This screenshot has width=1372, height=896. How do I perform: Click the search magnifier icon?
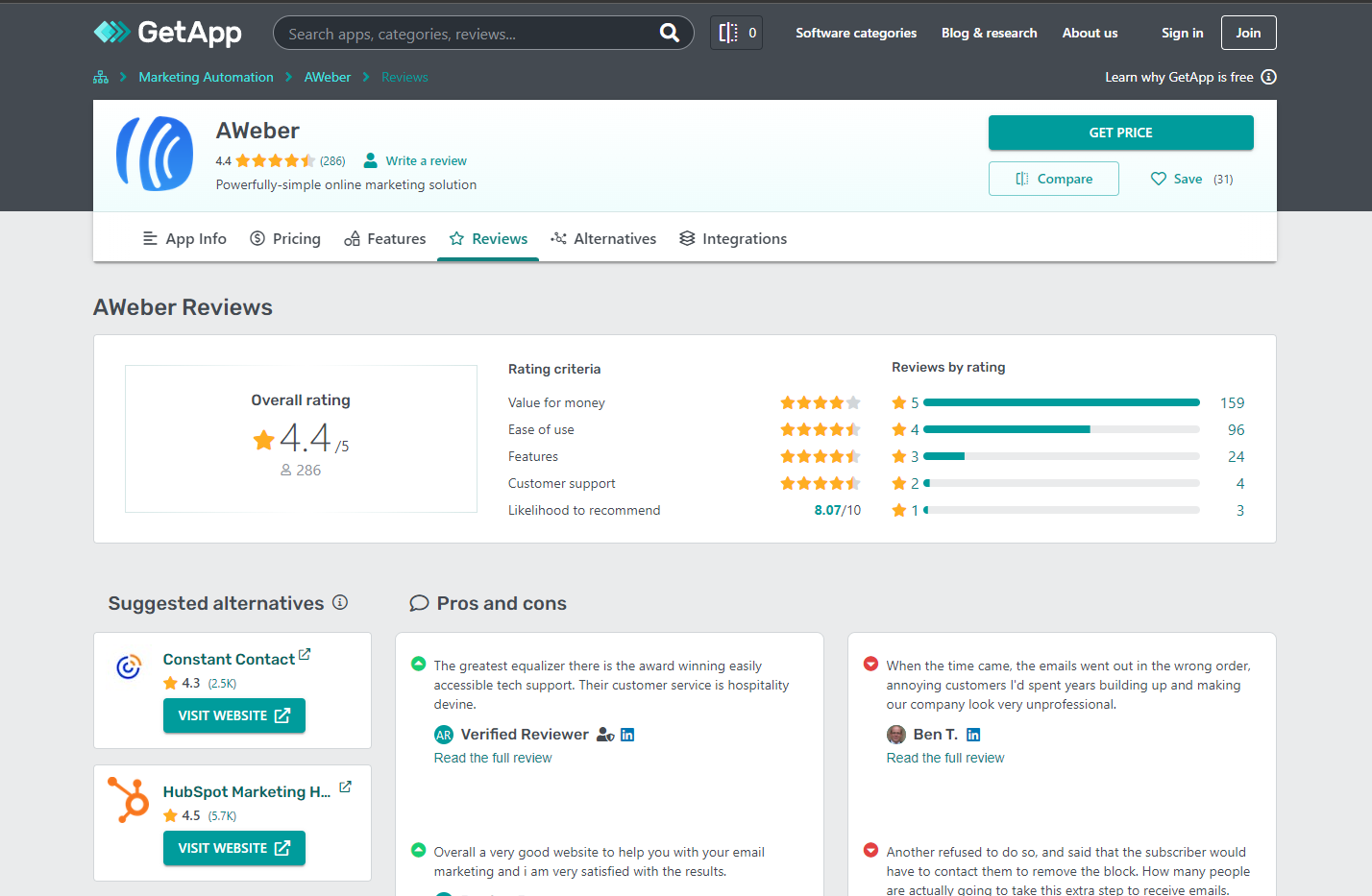coord(670,33)
